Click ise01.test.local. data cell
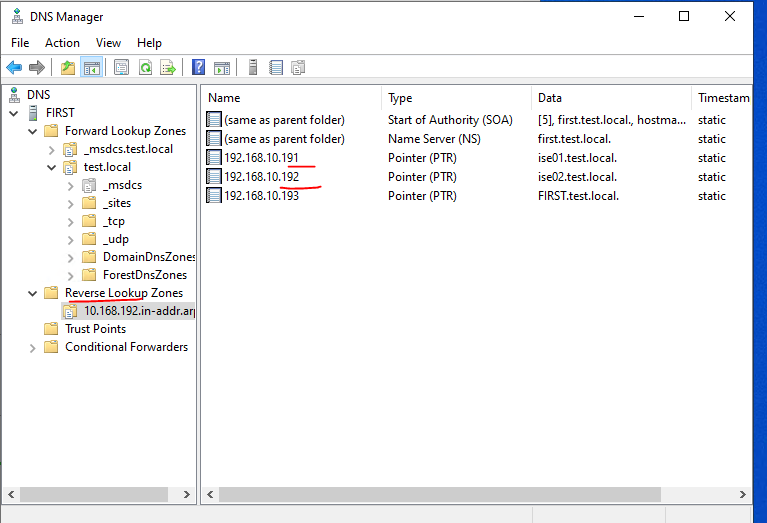 [x=577, y=158]
